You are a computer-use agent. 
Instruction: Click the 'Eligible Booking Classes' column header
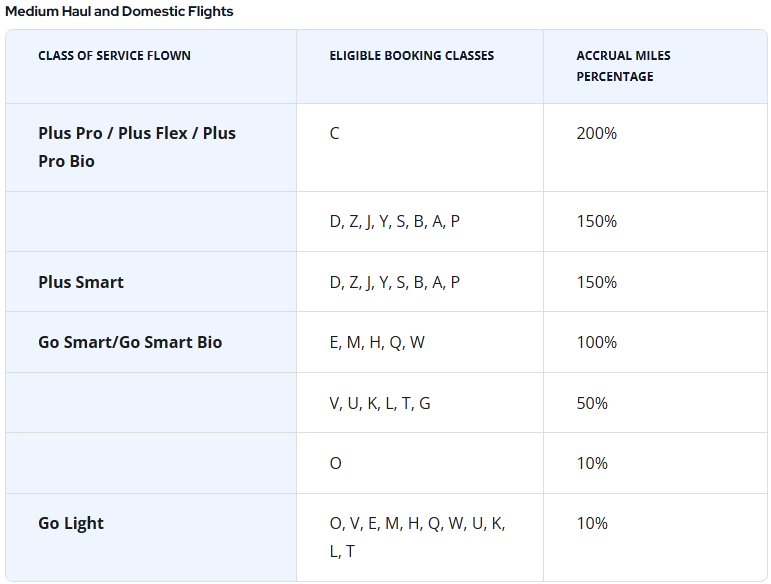point(411,56)
